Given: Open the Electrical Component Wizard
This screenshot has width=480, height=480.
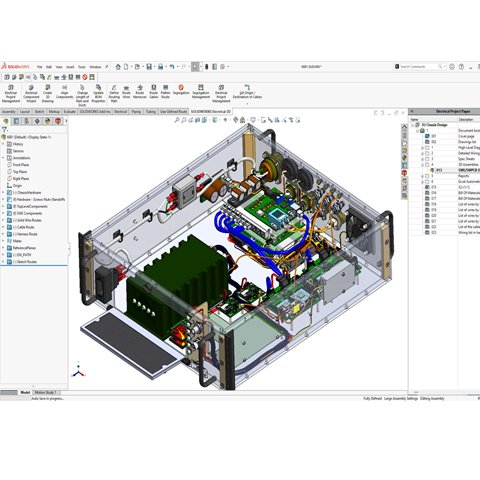Looking at the screenshot, I should pos(31,93).
